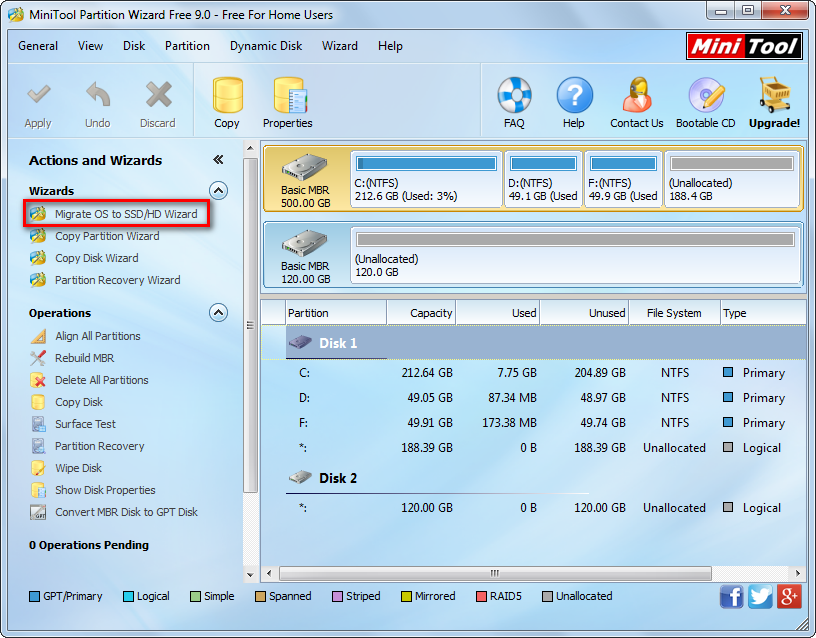The image size is (816, 638).
Task: Click the Disk 2 header row
Action: click(x=533, y=478)
